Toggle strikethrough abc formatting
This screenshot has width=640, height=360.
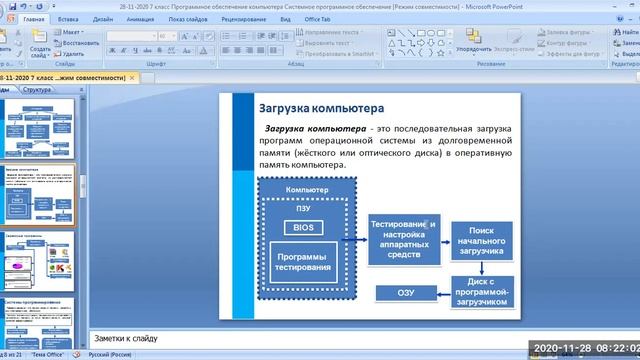(147, 51)
